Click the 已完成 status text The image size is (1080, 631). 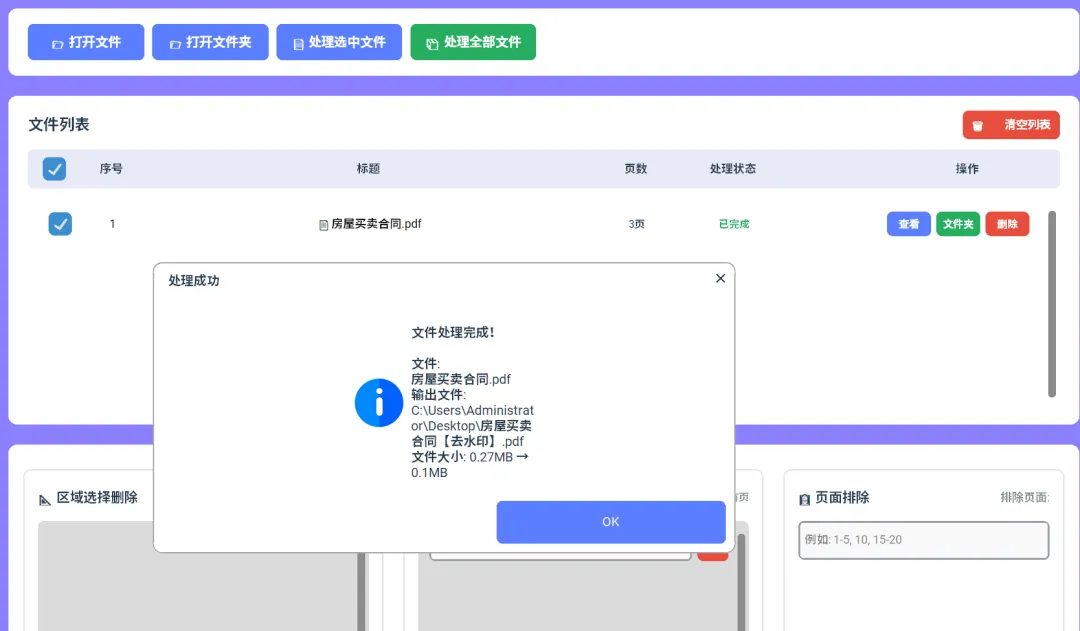(x=734, y=224)
